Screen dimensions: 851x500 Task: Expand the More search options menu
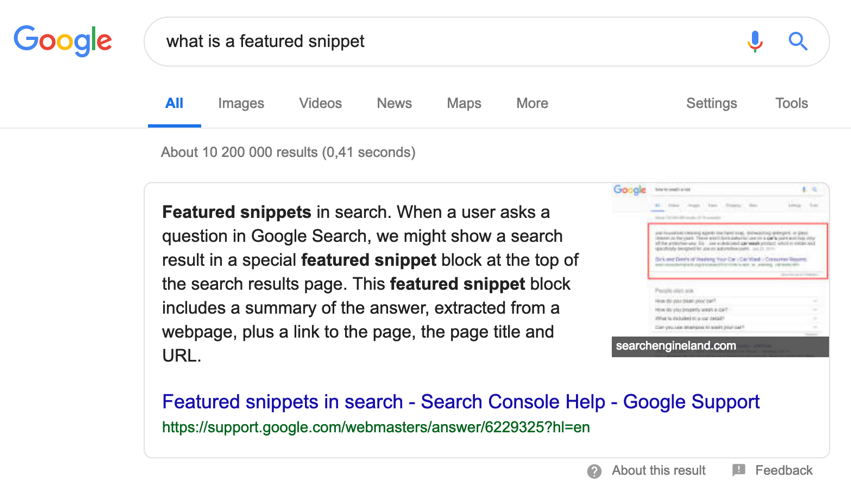(x=532, y=103)
